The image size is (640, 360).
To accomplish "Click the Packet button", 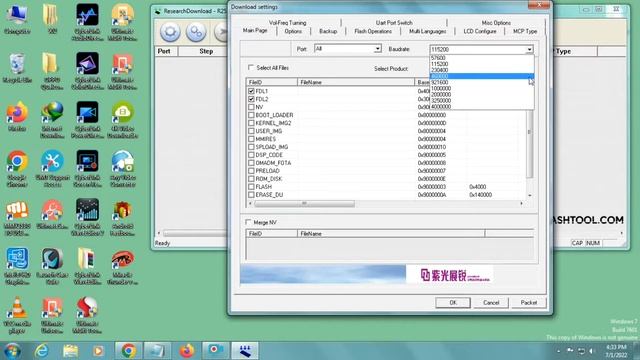I will 529,302.
